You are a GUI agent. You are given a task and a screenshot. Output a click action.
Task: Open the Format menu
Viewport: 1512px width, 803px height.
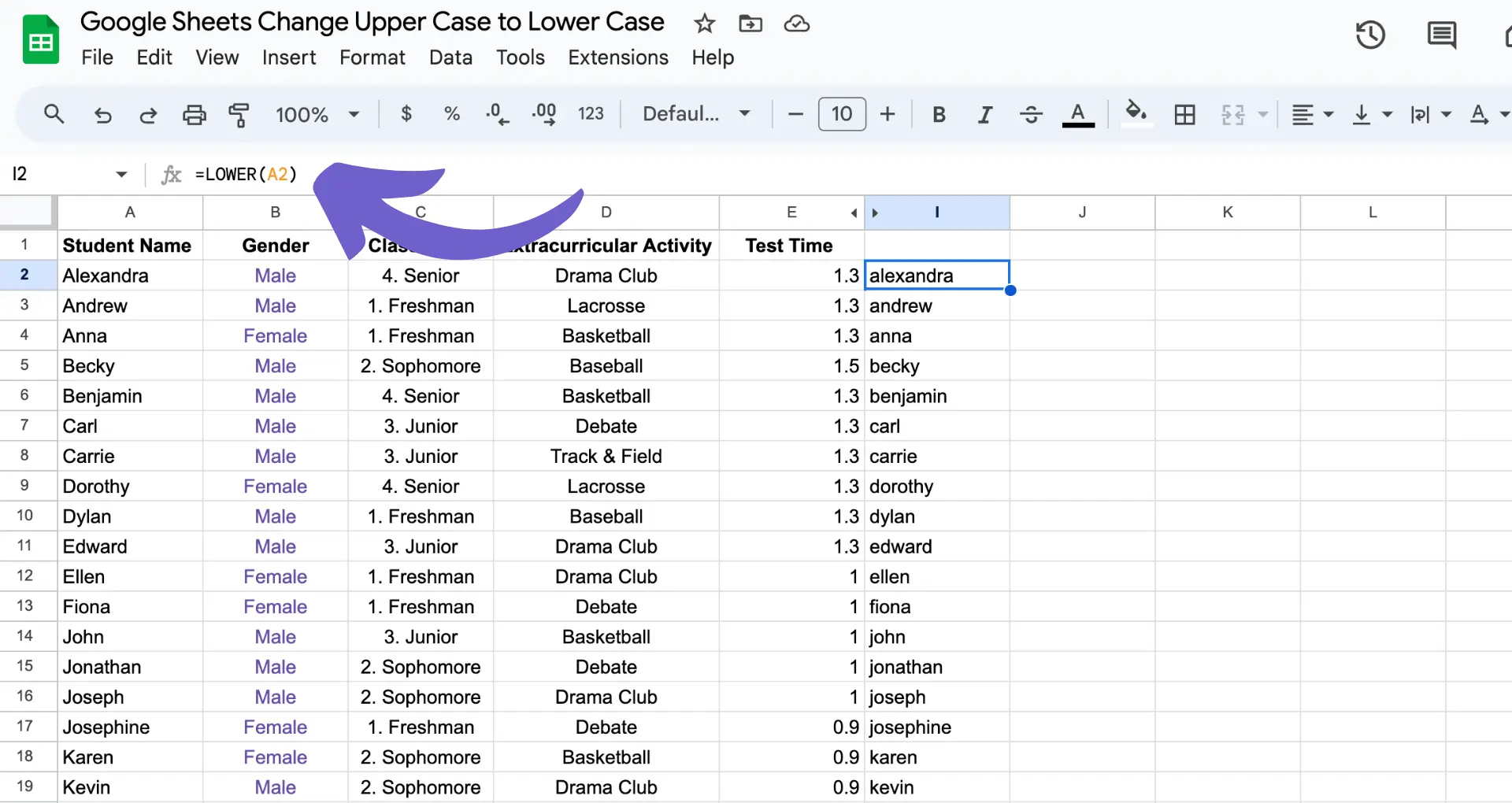click(x=372, y=57)
